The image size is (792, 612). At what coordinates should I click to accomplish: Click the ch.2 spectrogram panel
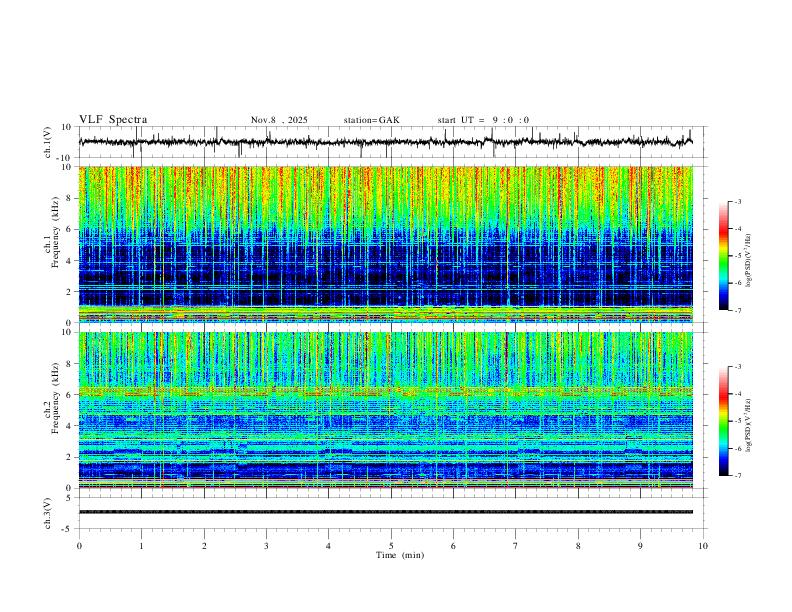(386, 410)
